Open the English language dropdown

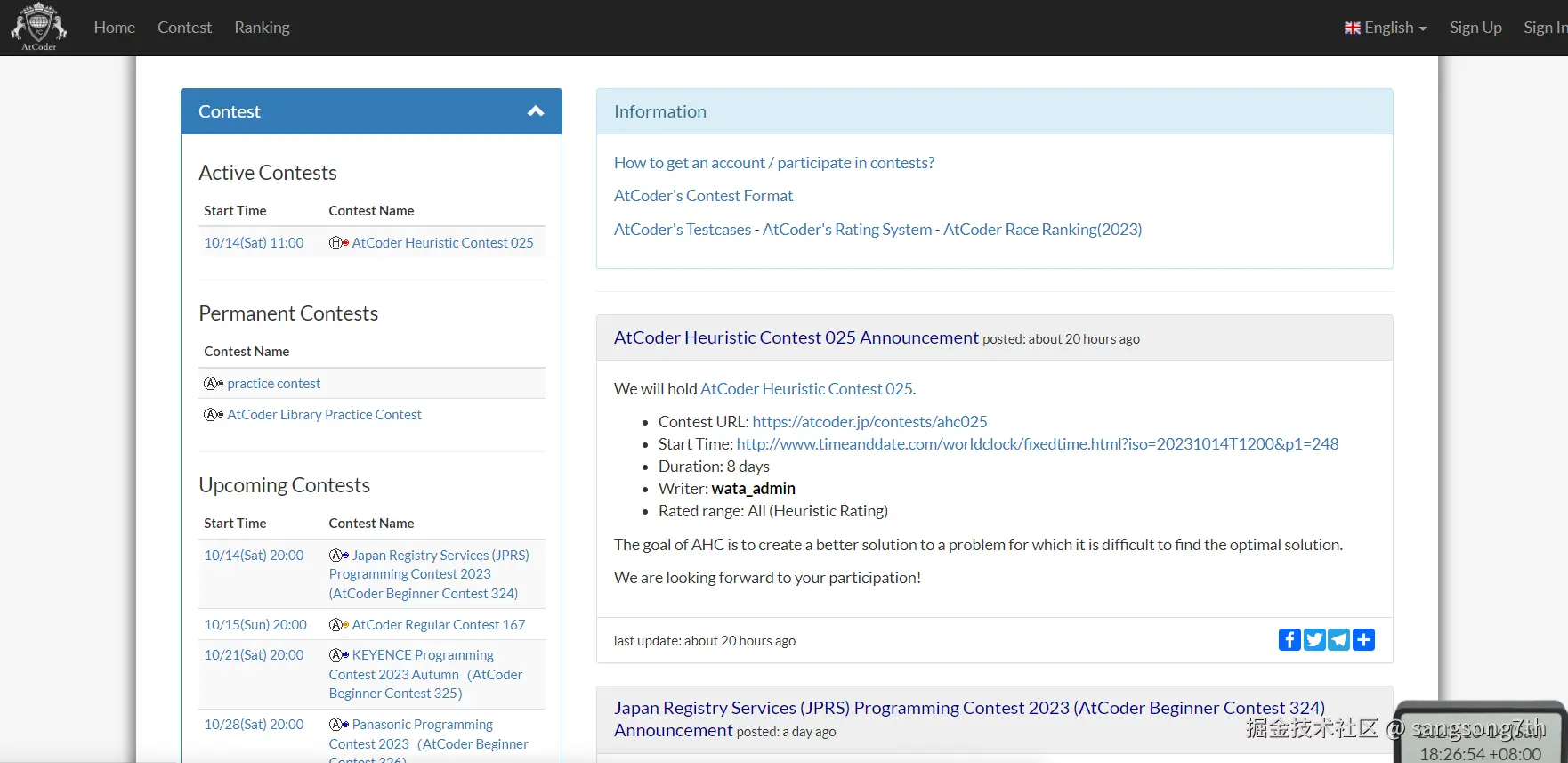[x=1386, y=28]
